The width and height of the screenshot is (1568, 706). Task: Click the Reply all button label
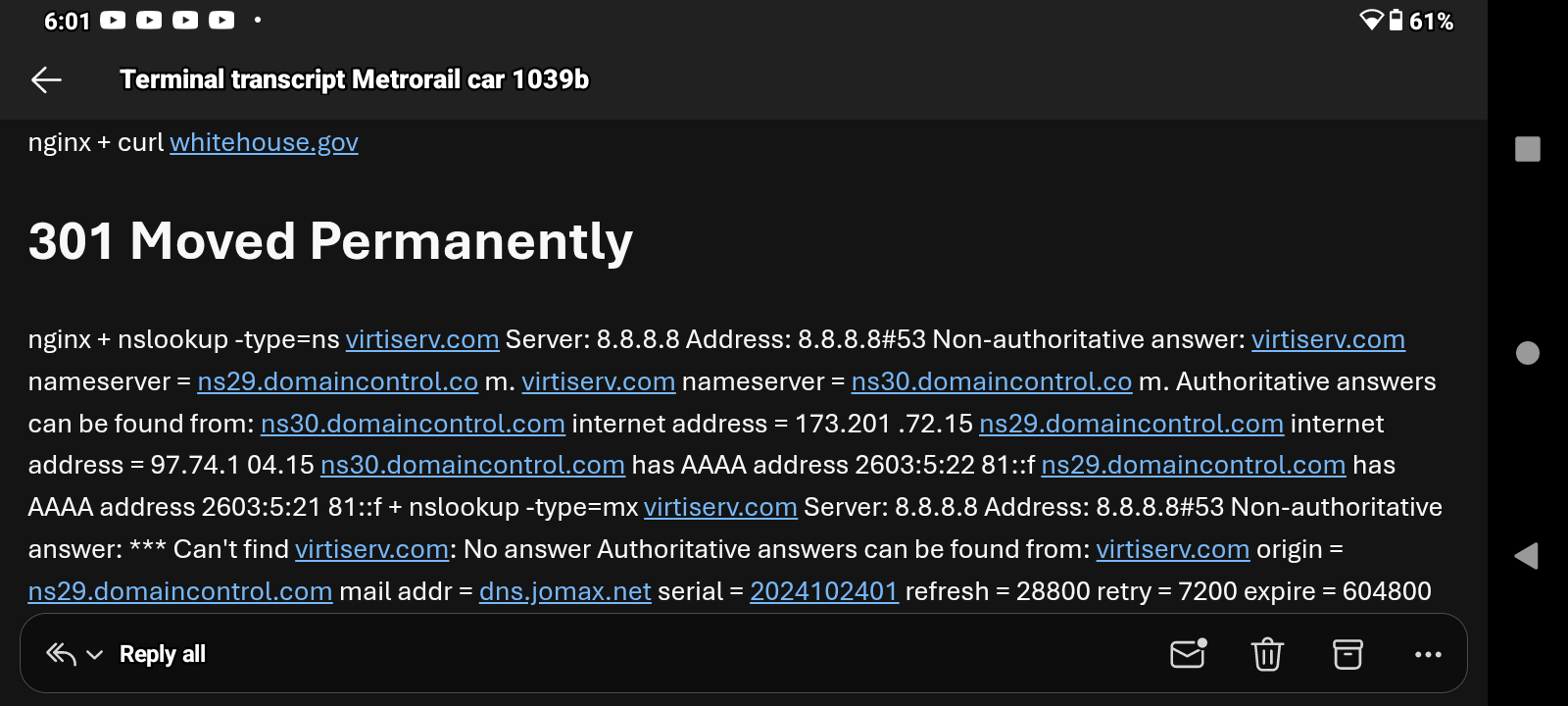tap(163, 654)
